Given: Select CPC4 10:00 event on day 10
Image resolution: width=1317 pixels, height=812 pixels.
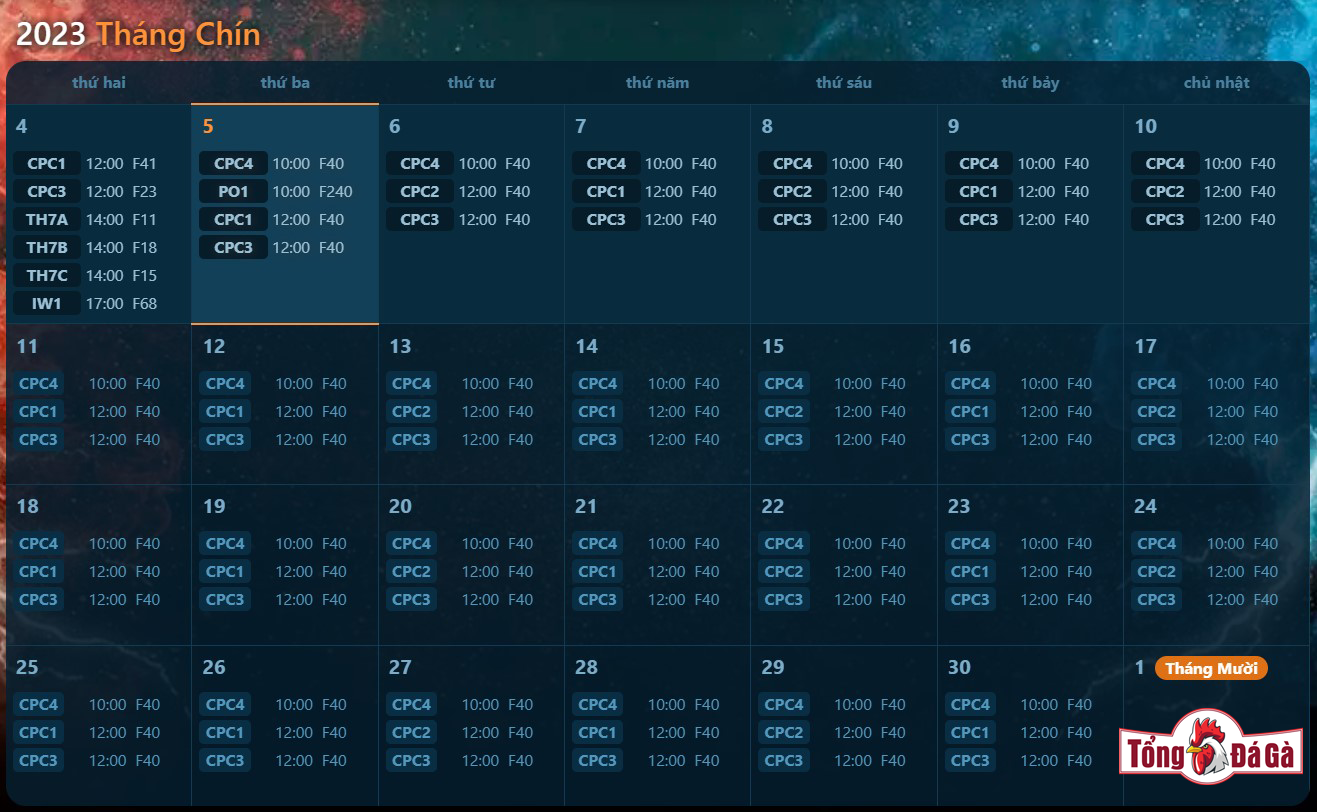Looking at the screenshot, I should coord(1165,163).
